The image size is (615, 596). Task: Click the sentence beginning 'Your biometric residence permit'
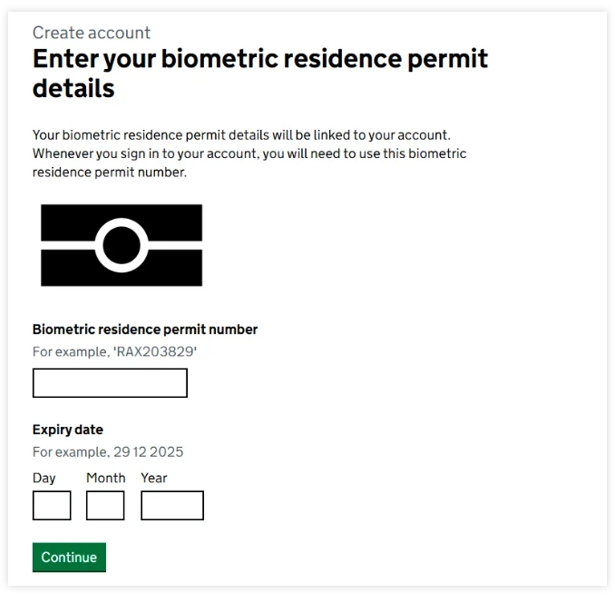pos(242,135)
